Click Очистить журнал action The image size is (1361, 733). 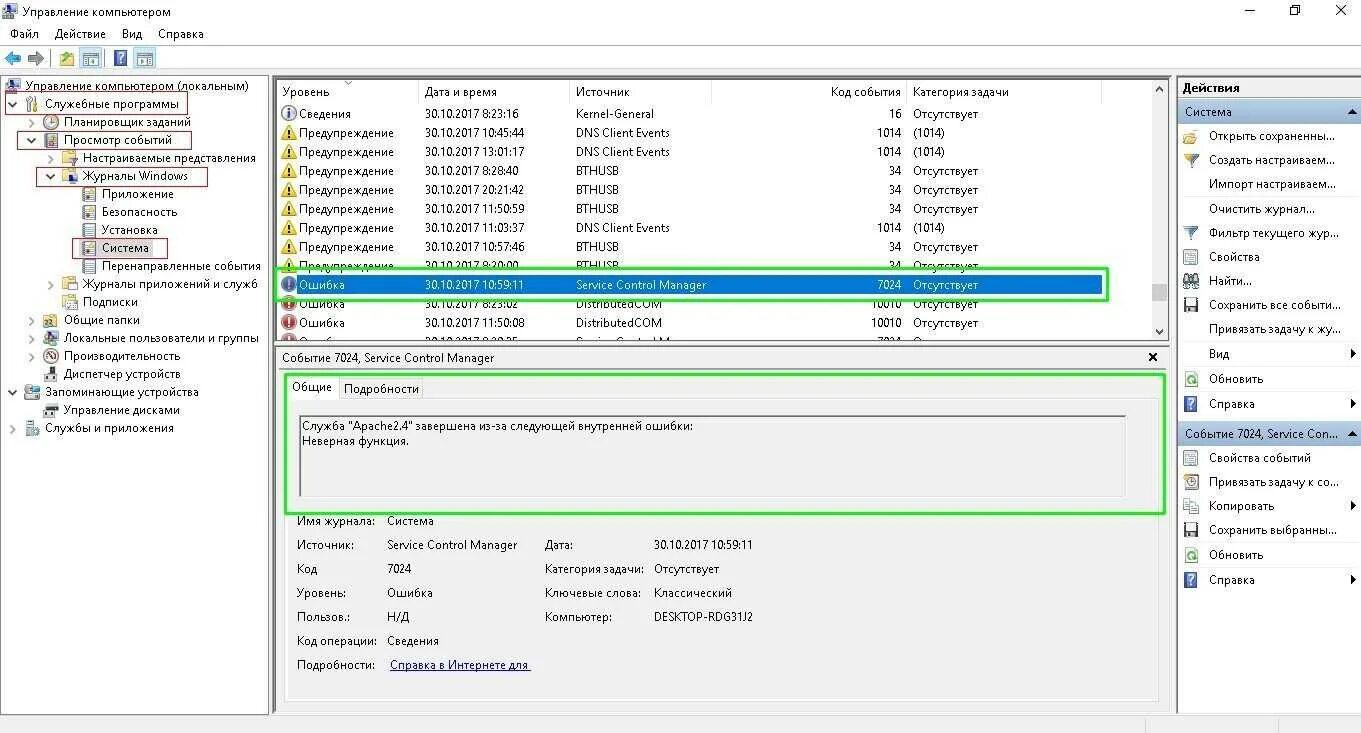[x=1262, y=209]
